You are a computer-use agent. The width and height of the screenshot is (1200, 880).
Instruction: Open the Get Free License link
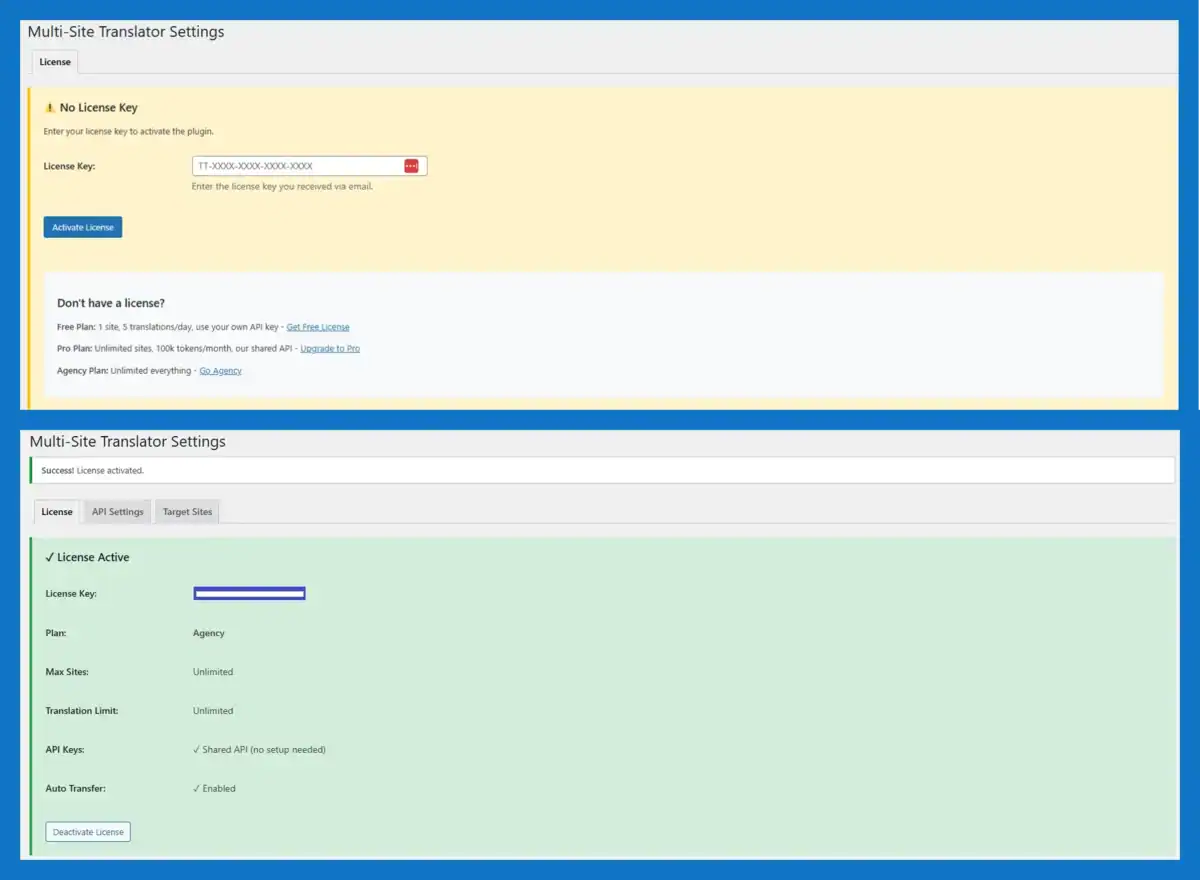318,327
